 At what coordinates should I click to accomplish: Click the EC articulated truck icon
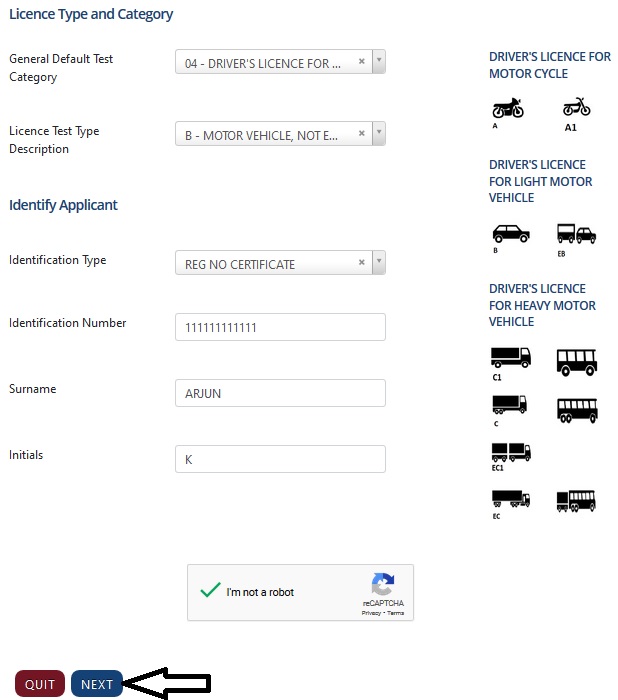click(x=510, y=497)
